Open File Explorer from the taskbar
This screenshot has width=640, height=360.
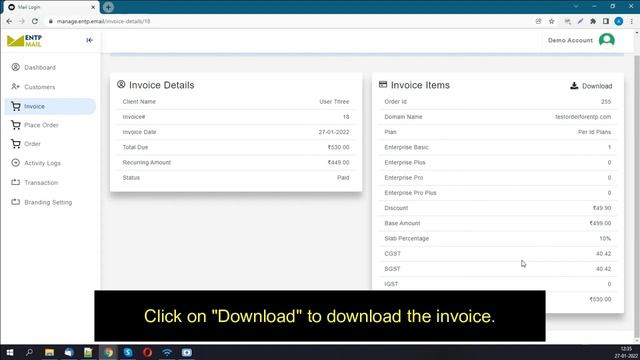coord(49,352)
